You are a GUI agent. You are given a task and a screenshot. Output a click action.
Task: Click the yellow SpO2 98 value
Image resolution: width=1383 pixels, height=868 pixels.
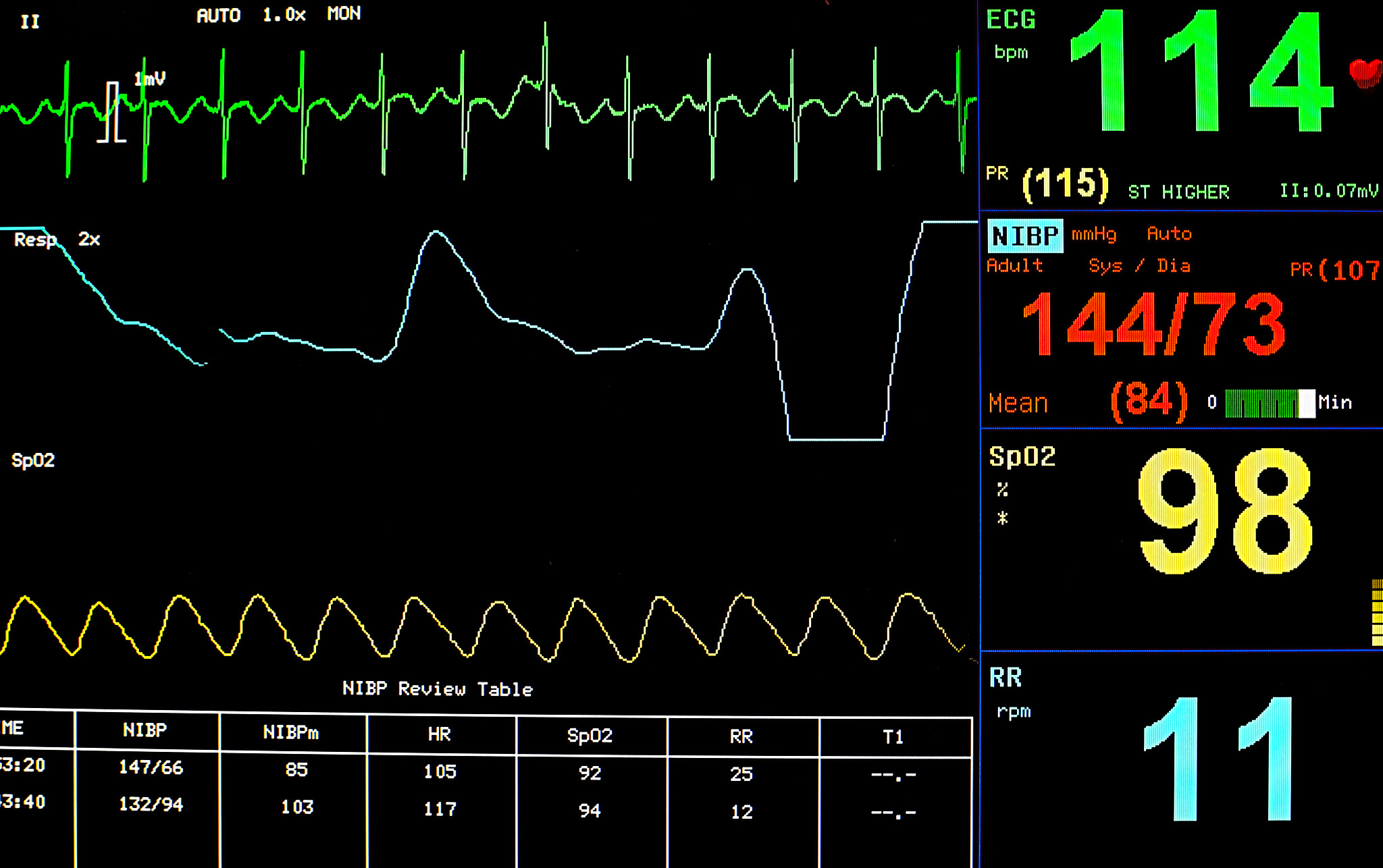pos(1225,512)
